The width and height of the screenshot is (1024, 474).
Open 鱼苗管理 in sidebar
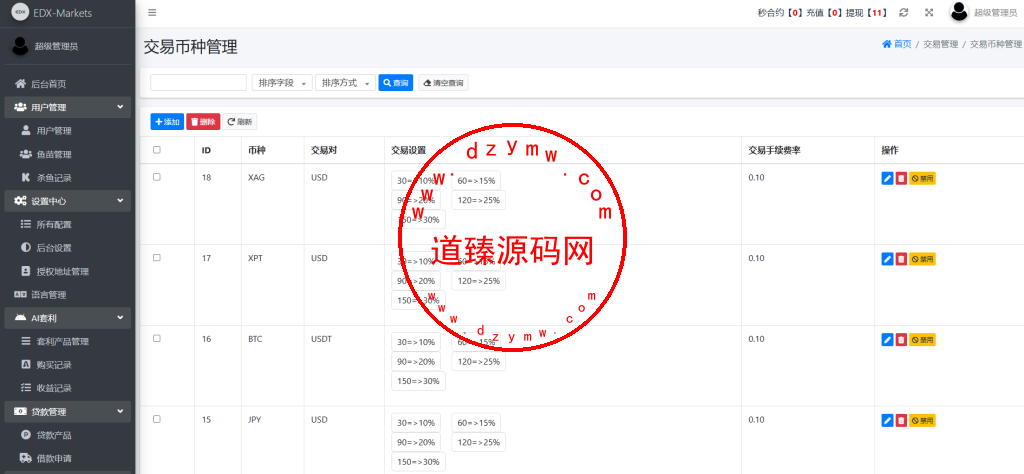[67, 154]
